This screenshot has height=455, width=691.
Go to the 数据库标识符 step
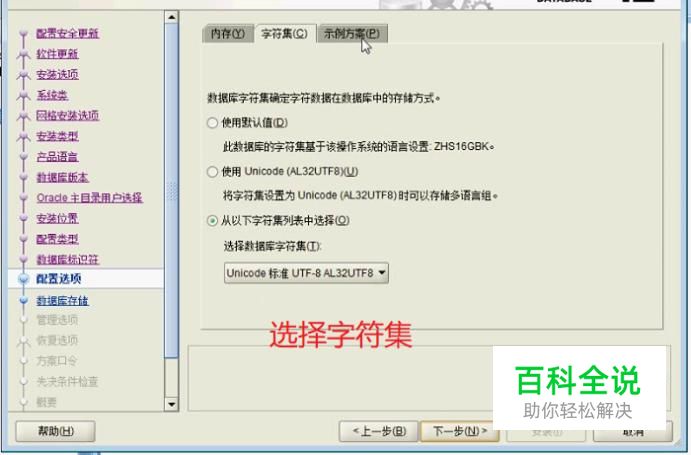(x=67, y=260)
